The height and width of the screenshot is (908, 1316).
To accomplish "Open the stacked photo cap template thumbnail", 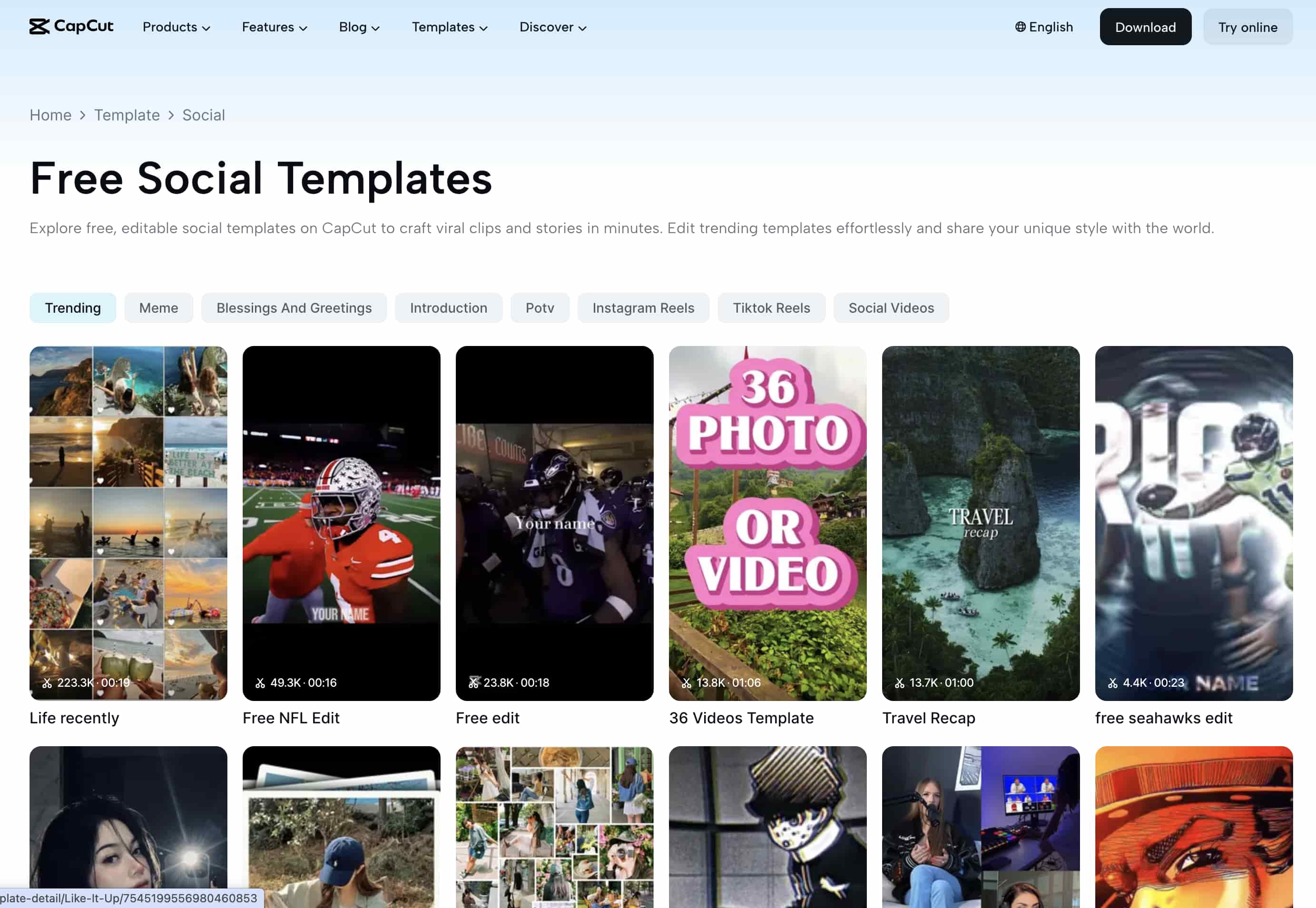I will 341,827.
